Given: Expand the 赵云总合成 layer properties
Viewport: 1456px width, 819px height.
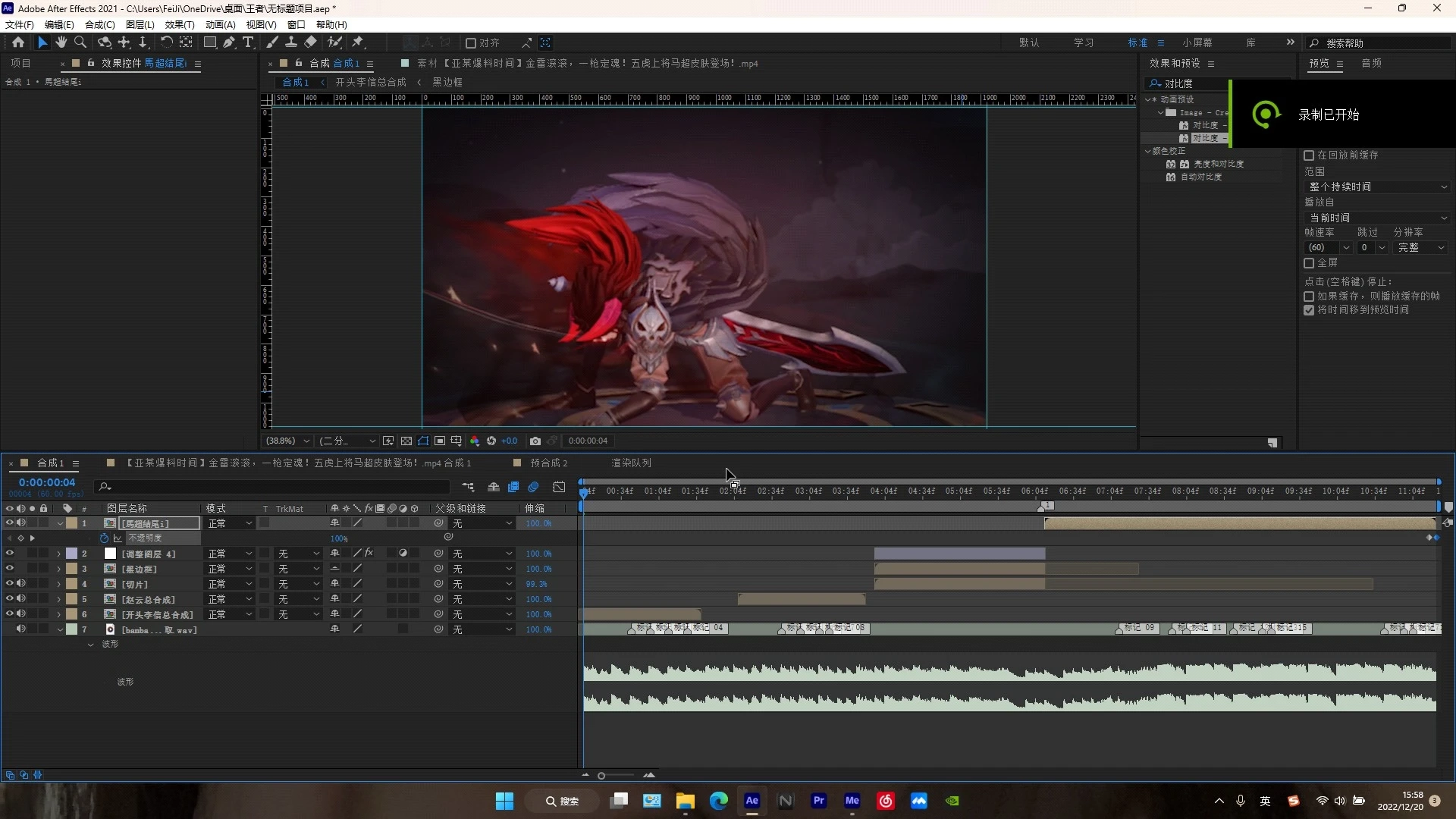Looking at the screenshot, I should coord(59,599).
